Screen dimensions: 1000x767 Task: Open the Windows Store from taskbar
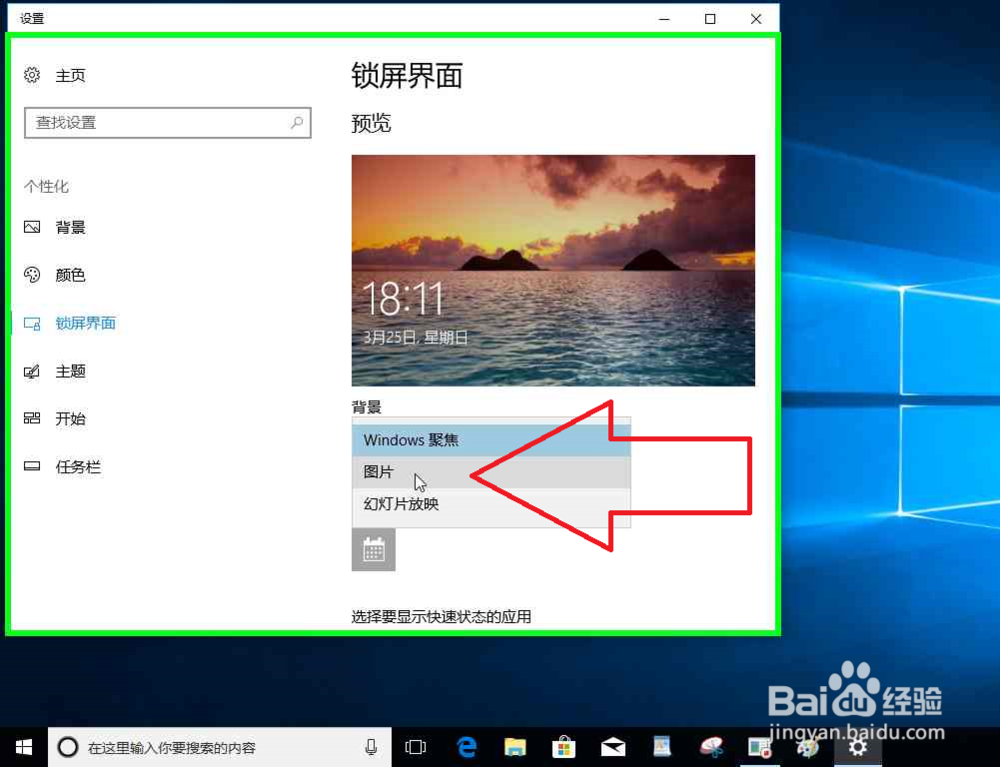pyautogui.click(x=564, y=747)
